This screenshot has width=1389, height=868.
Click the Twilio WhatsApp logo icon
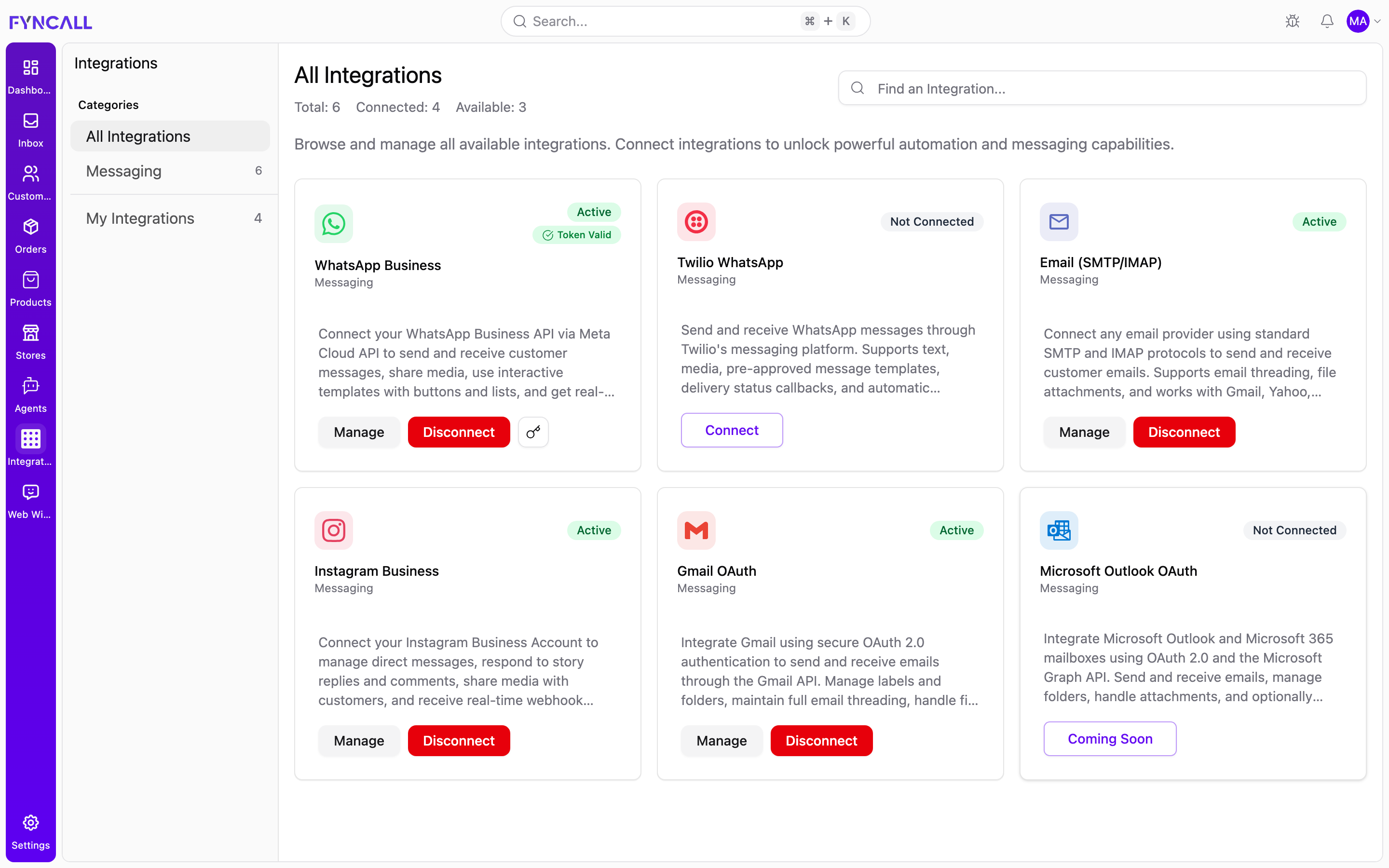(x=696, y=222)
